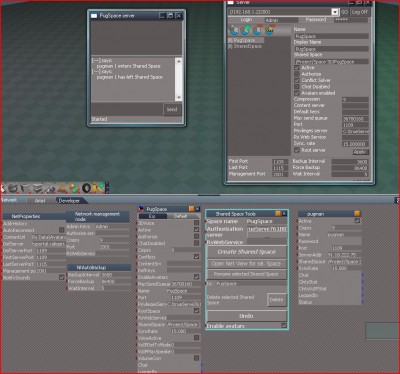
Task: Click Space name field in Shared Space Tools
Action: (266, 221)
